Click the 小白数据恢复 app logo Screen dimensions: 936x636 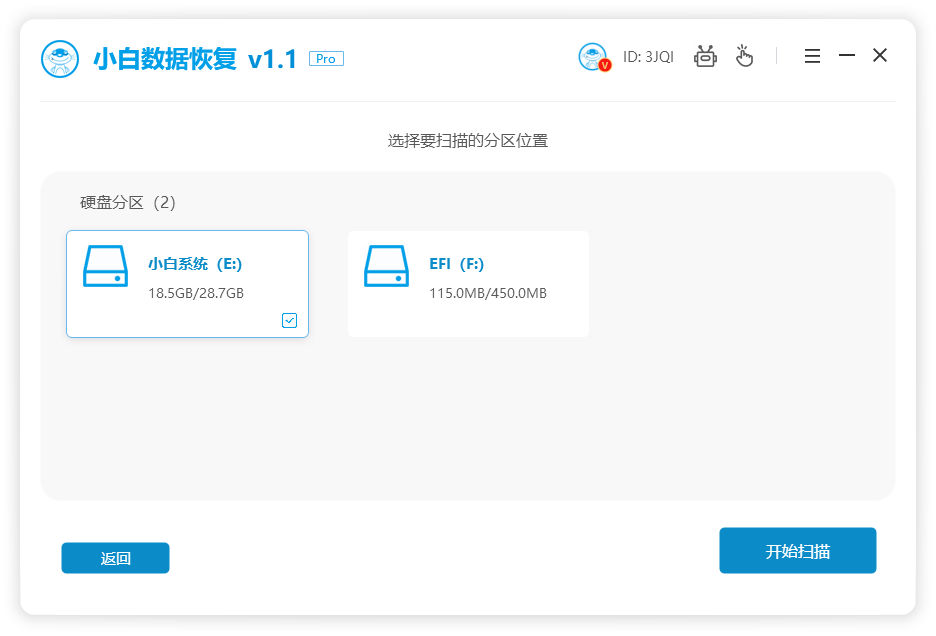point(60,59)
